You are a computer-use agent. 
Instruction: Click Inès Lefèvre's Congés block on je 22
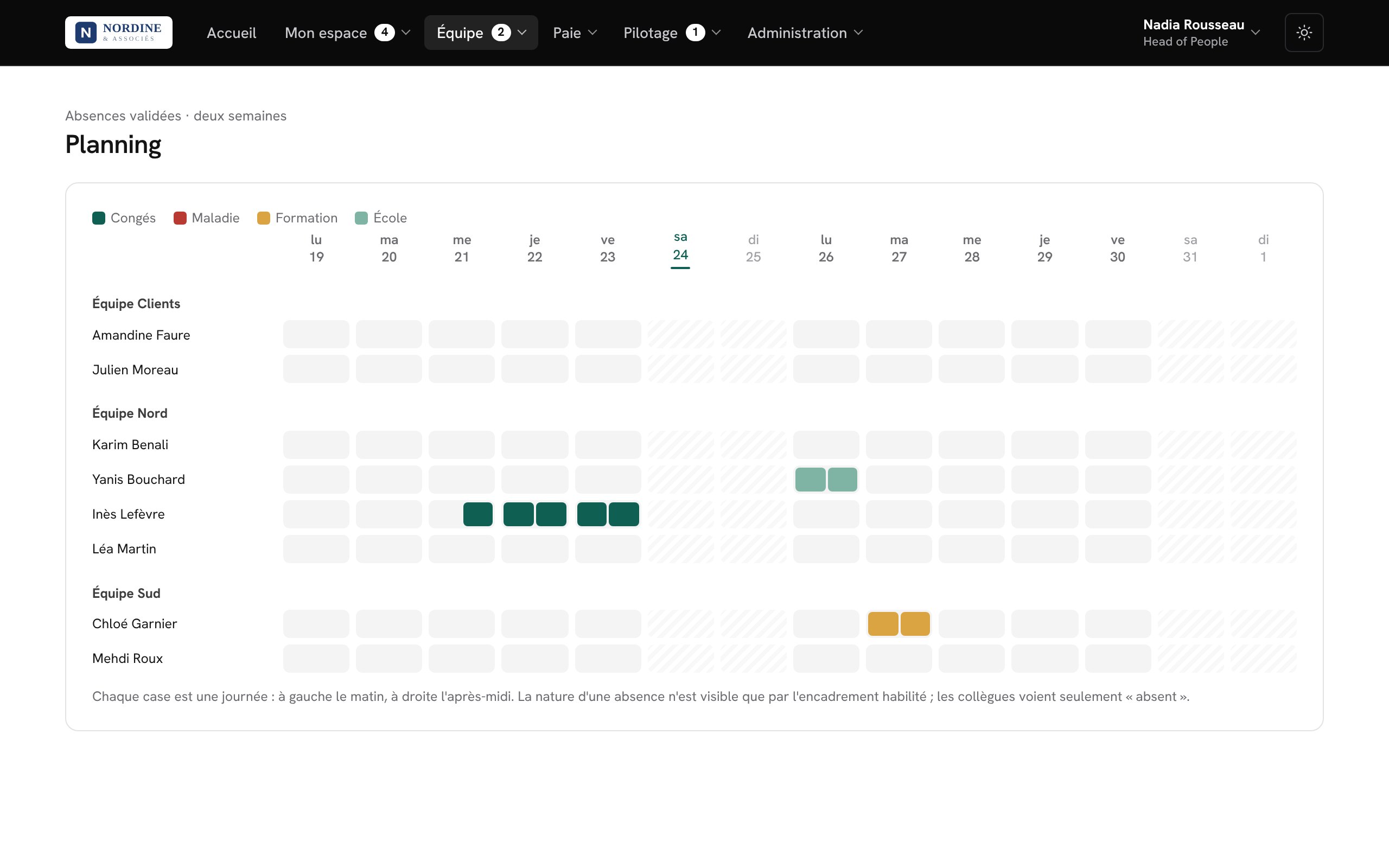click(x=534, y=514)
